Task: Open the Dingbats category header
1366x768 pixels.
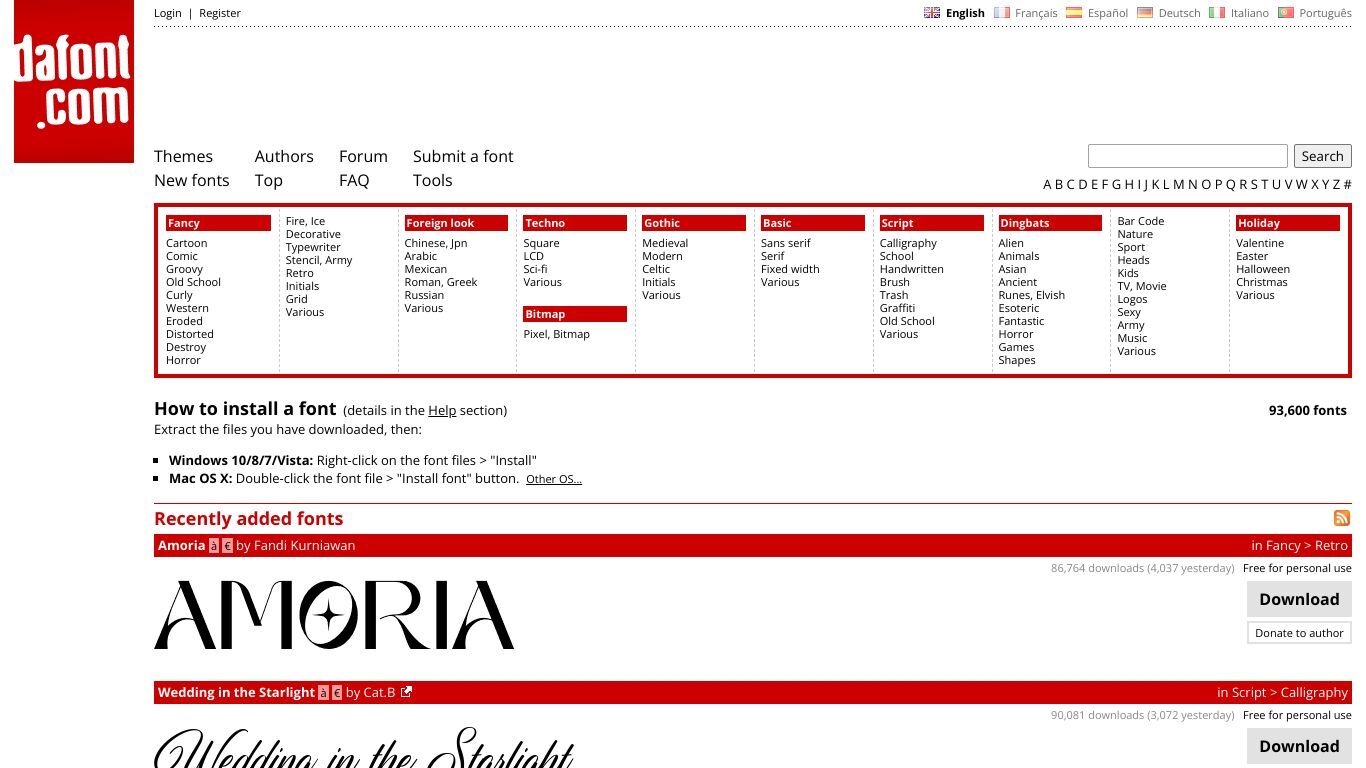Action: (1050, 223)
